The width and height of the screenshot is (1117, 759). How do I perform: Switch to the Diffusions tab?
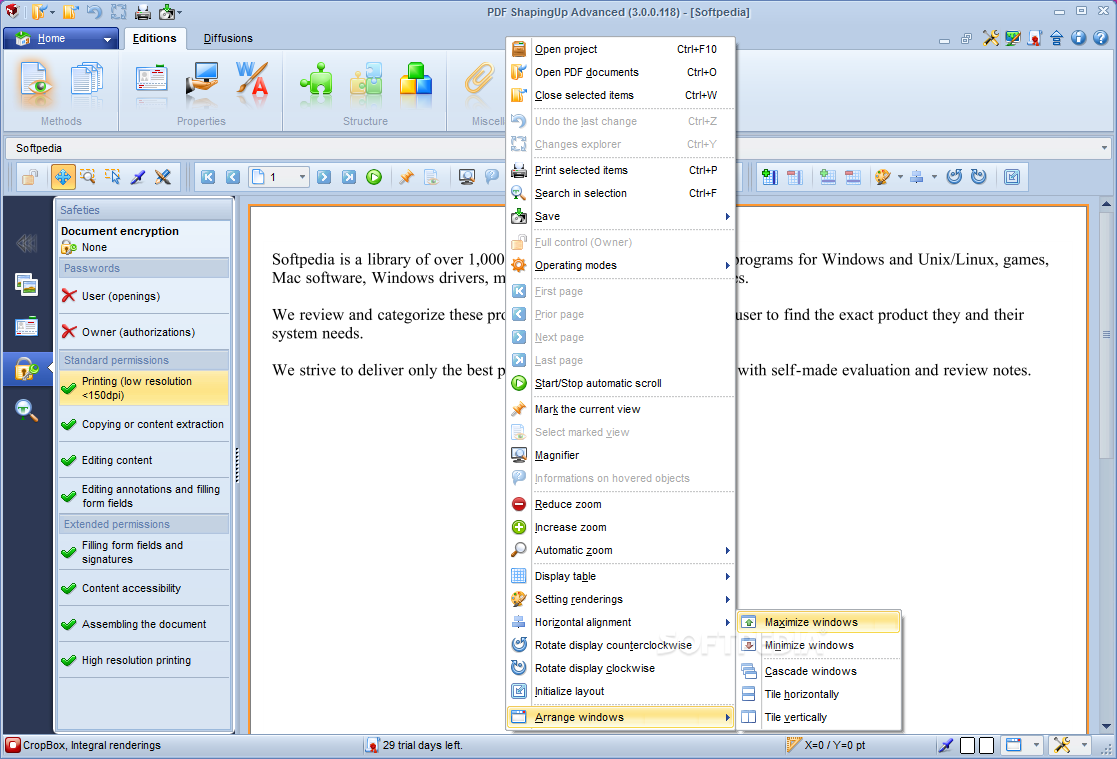tap(228, 38)
